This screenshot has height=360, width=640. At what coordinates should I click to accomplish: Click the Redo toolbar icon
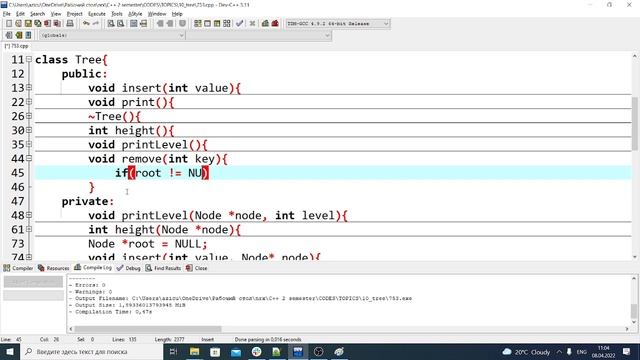tap(96, 24)
